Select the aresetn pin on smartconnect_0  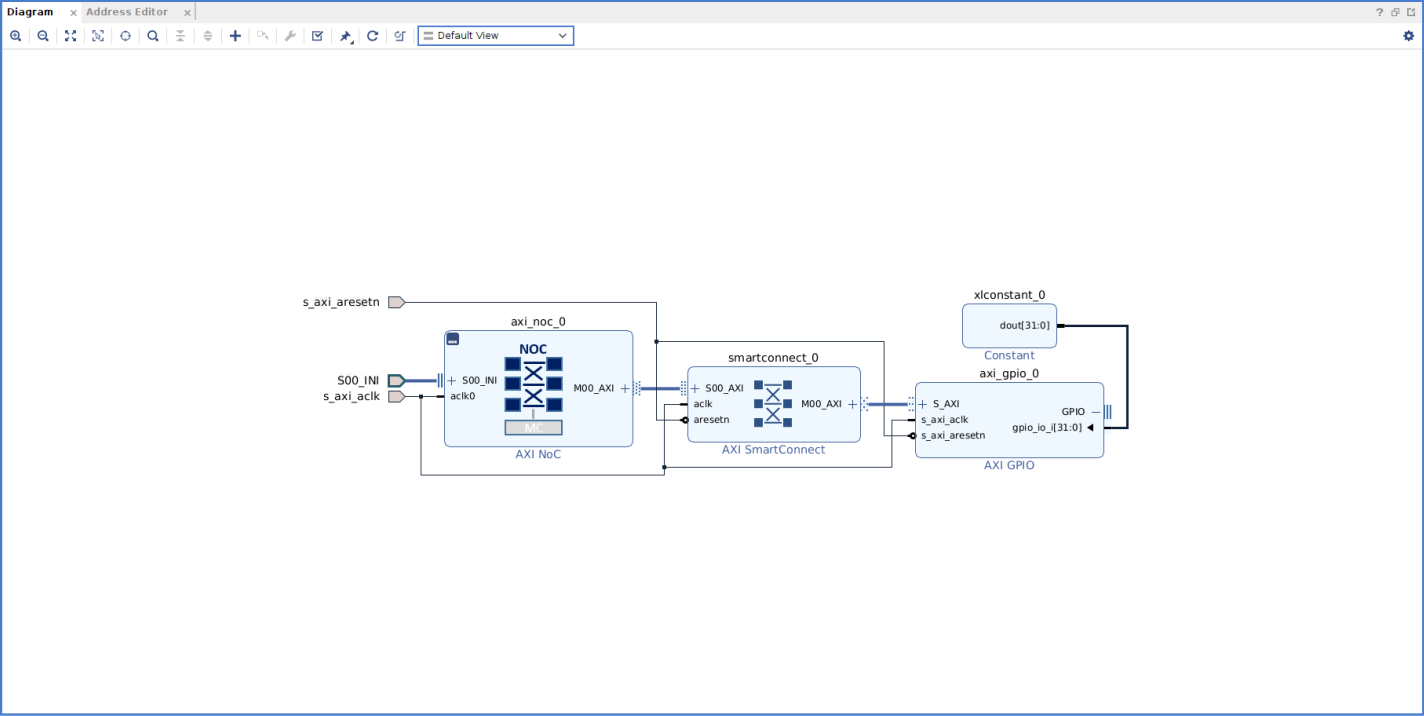pyautogui.click(x=711, y=420)
